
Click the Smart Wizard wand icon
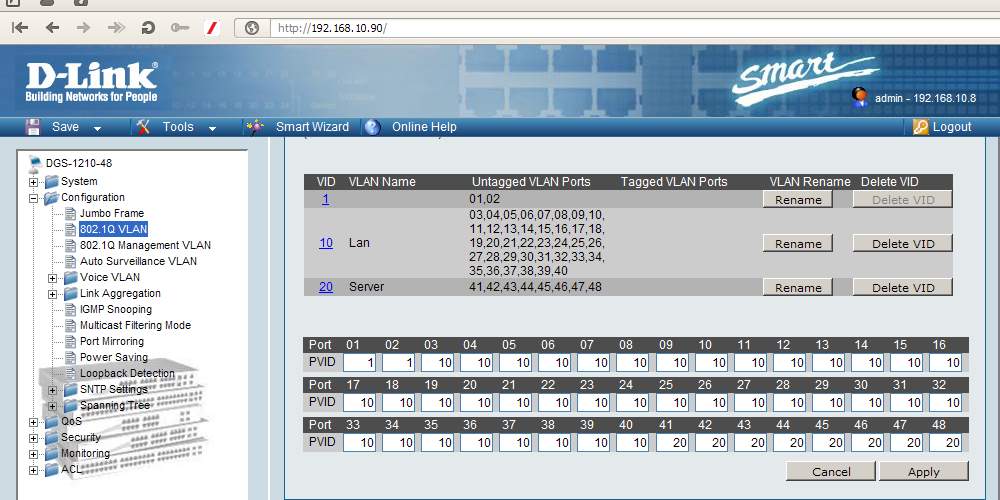254,126
